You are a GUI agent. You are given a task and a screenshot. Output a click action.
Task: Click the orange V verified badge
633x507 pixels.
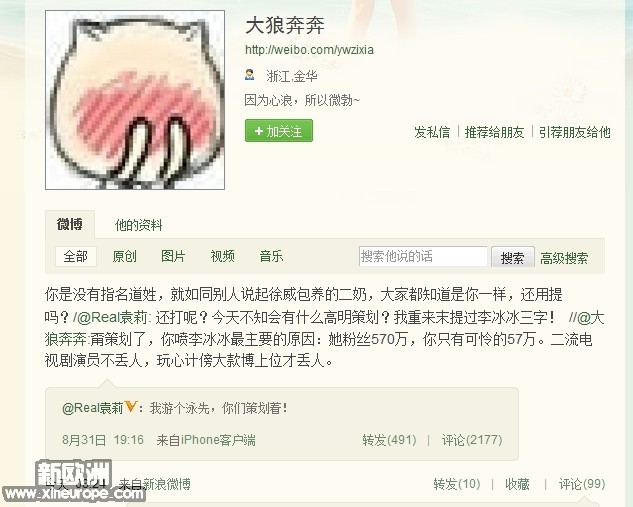130,406
